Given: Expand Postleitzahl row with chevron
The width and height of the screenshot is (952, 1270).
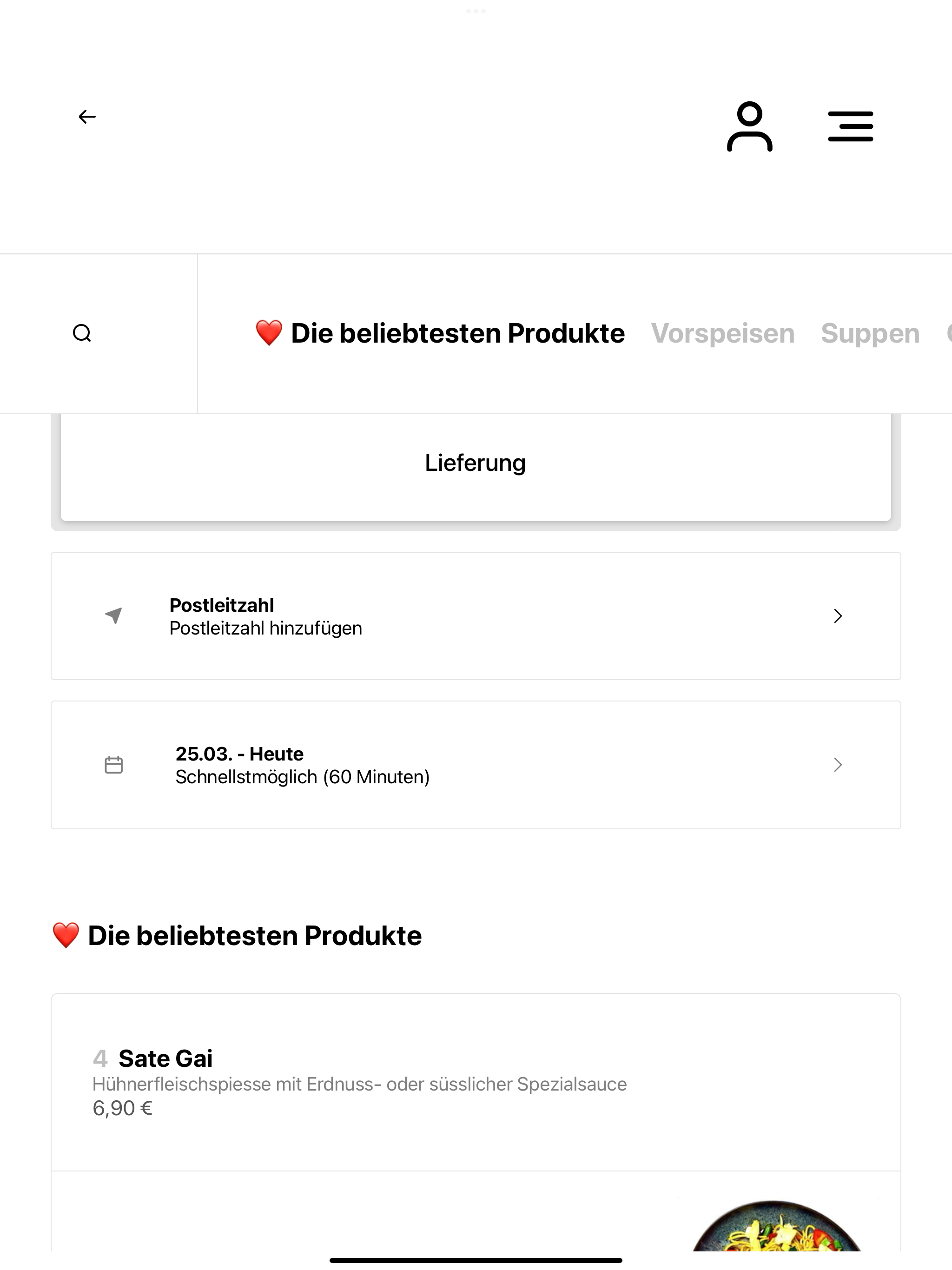Looking at the screenshot, I should (x=838, y=616).
